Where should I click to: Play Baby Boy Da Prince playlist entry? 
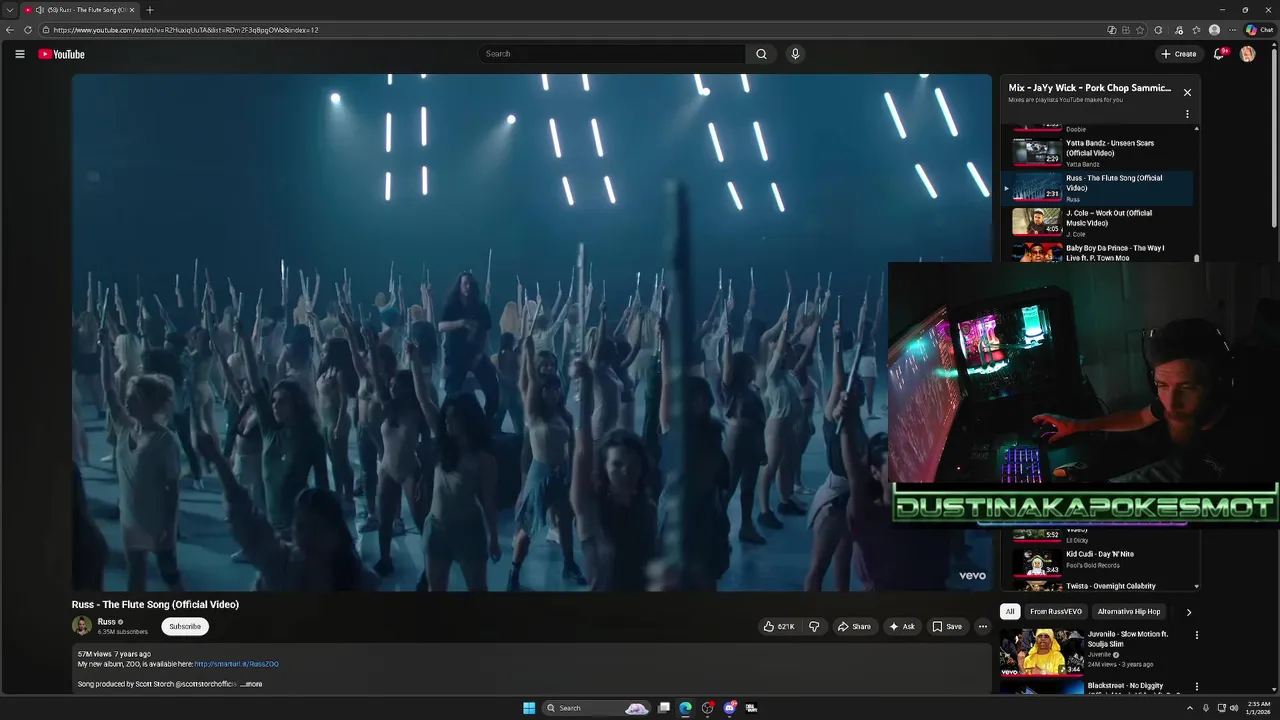1098,252
